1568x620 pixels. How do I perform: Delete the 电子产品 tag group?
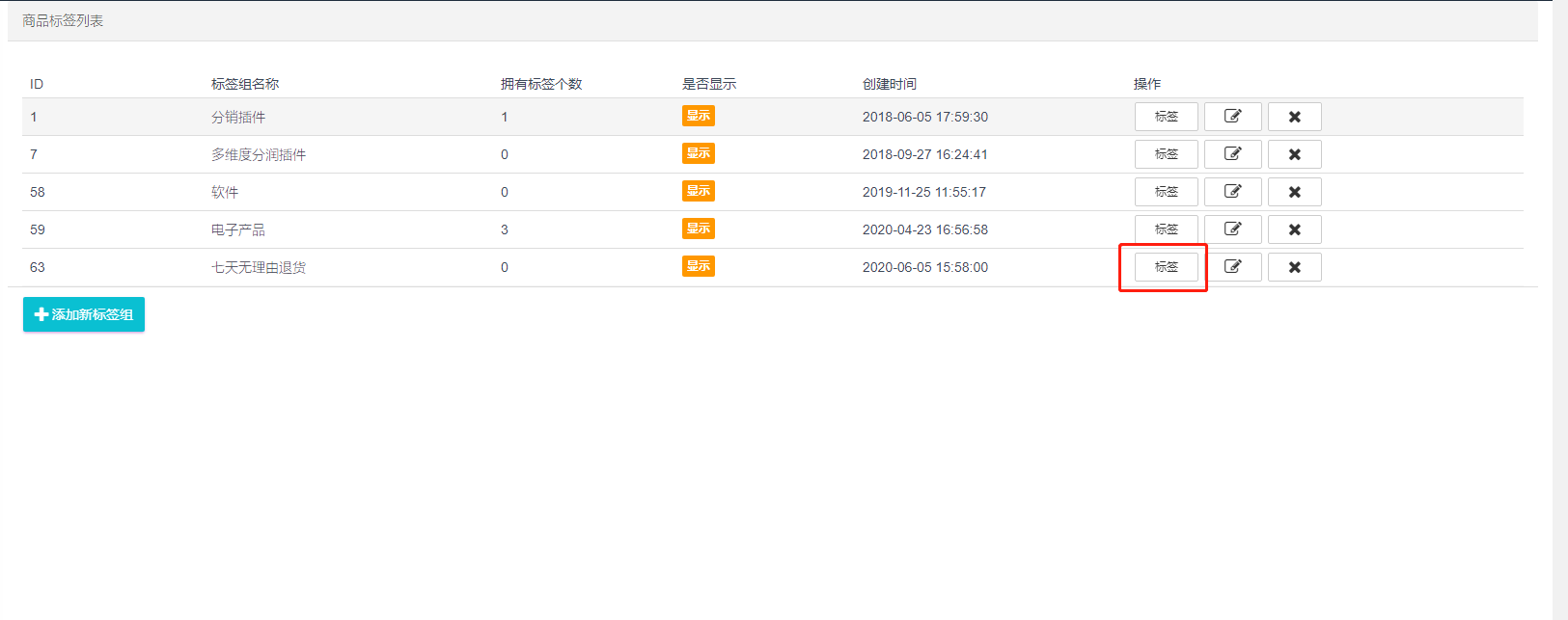pos(1294,229)
